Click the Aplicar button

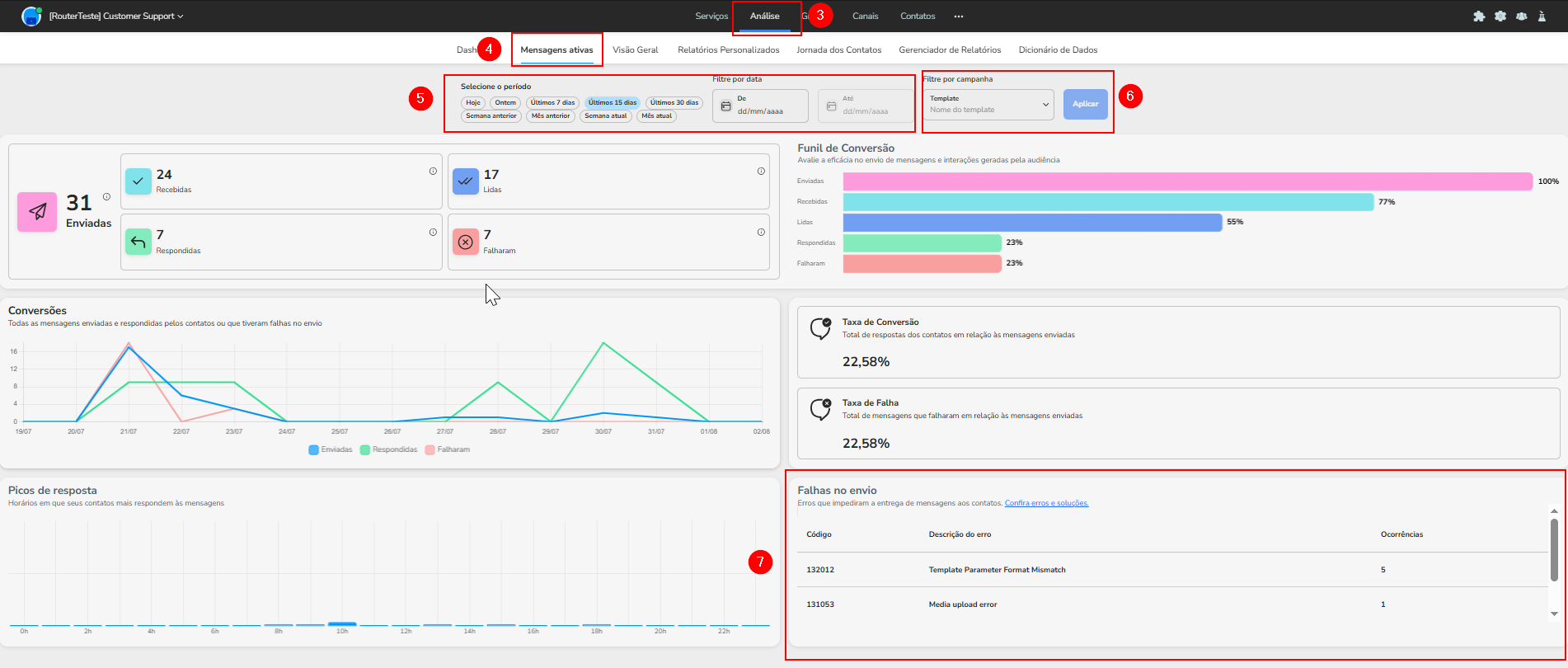[1086, 104]
